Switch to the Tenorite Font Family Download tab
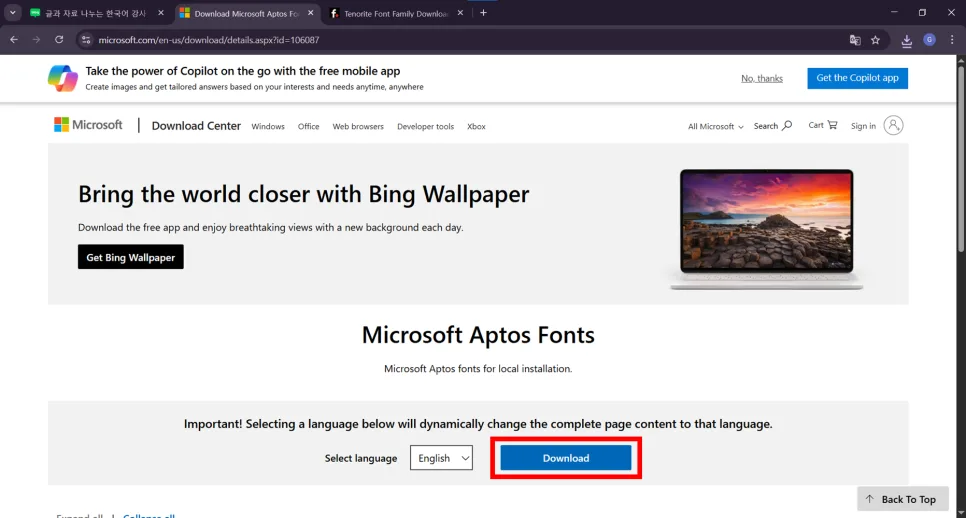This screenshot has height=518, width=966. (x=397, y=13)
